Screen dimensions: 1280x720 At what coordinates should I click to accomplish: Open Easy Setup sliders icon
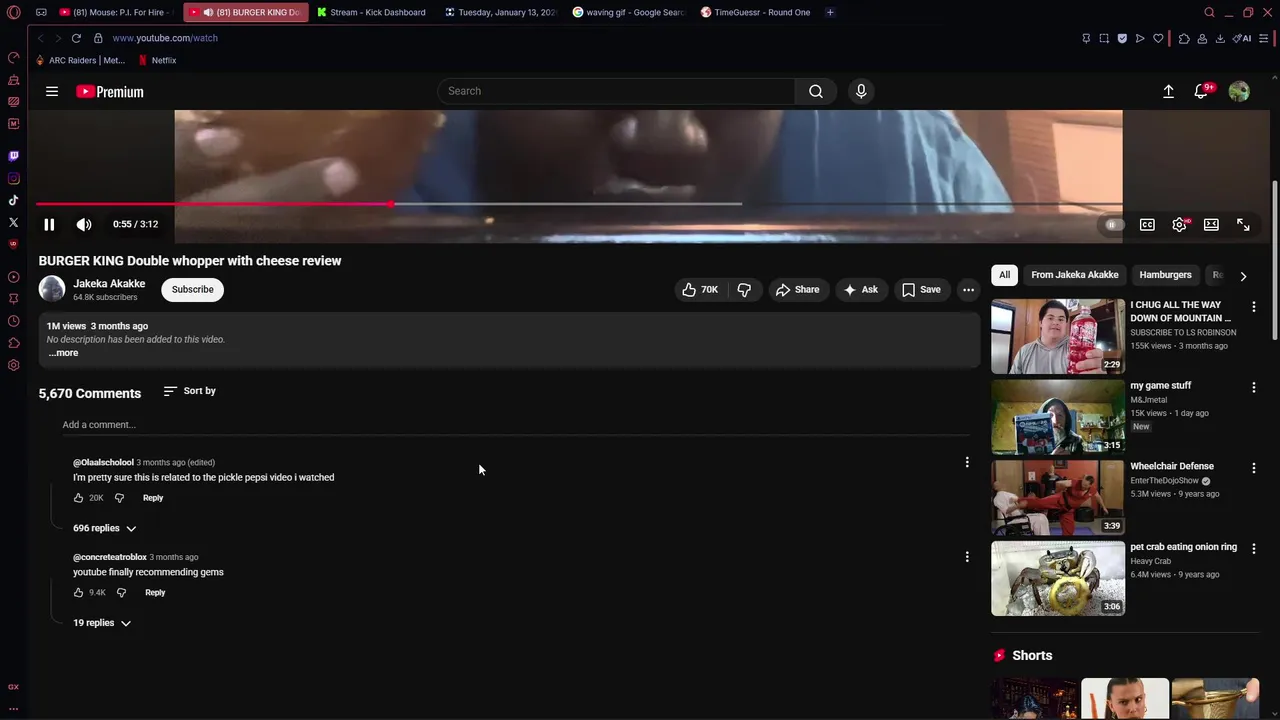1264,38
